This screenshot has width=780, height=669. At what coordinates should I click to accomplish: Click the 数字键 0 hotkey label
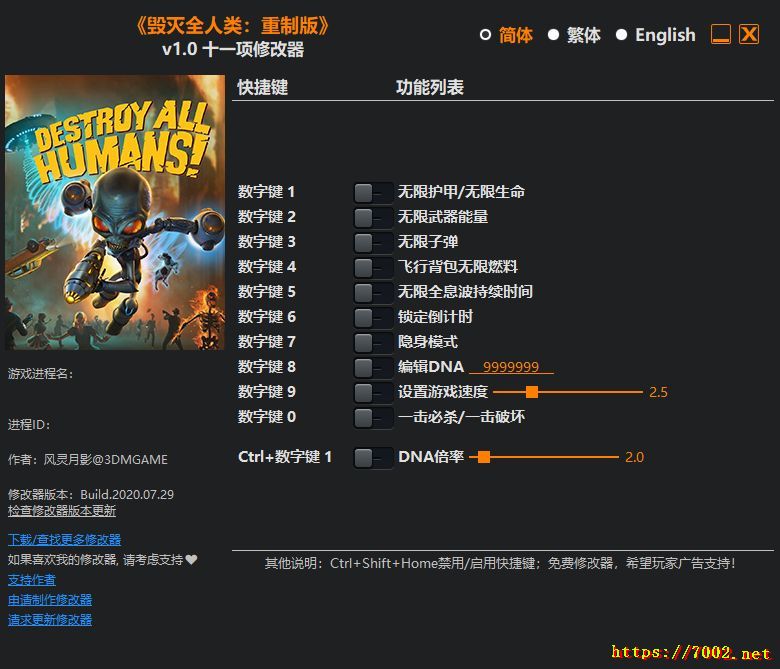coord(266,417)
